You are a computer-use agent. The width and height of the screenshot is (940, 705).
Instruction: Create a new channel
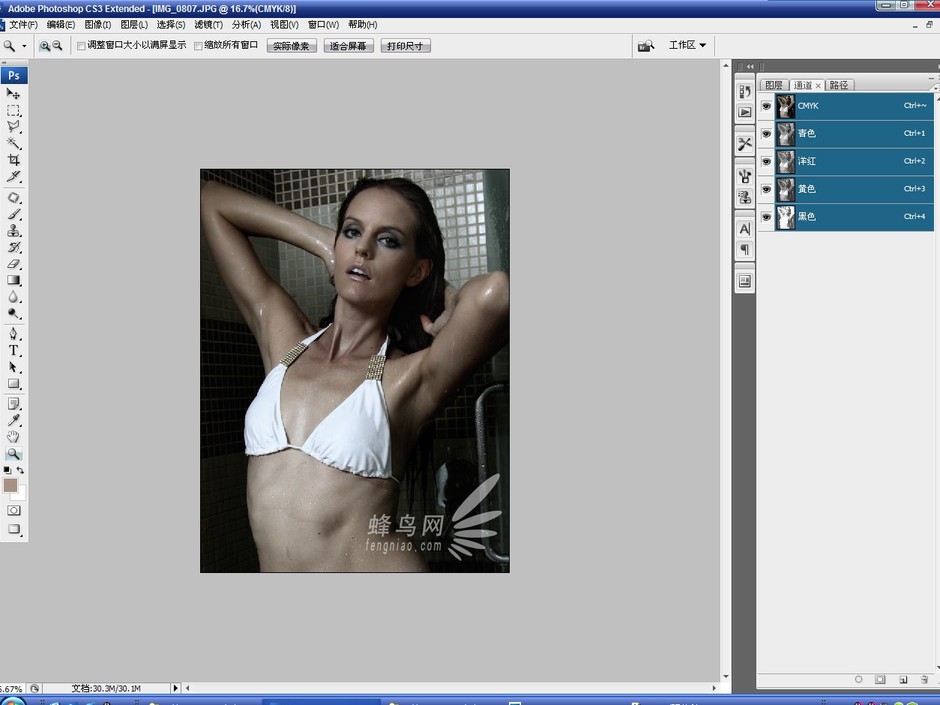click(x=903, y=679)
